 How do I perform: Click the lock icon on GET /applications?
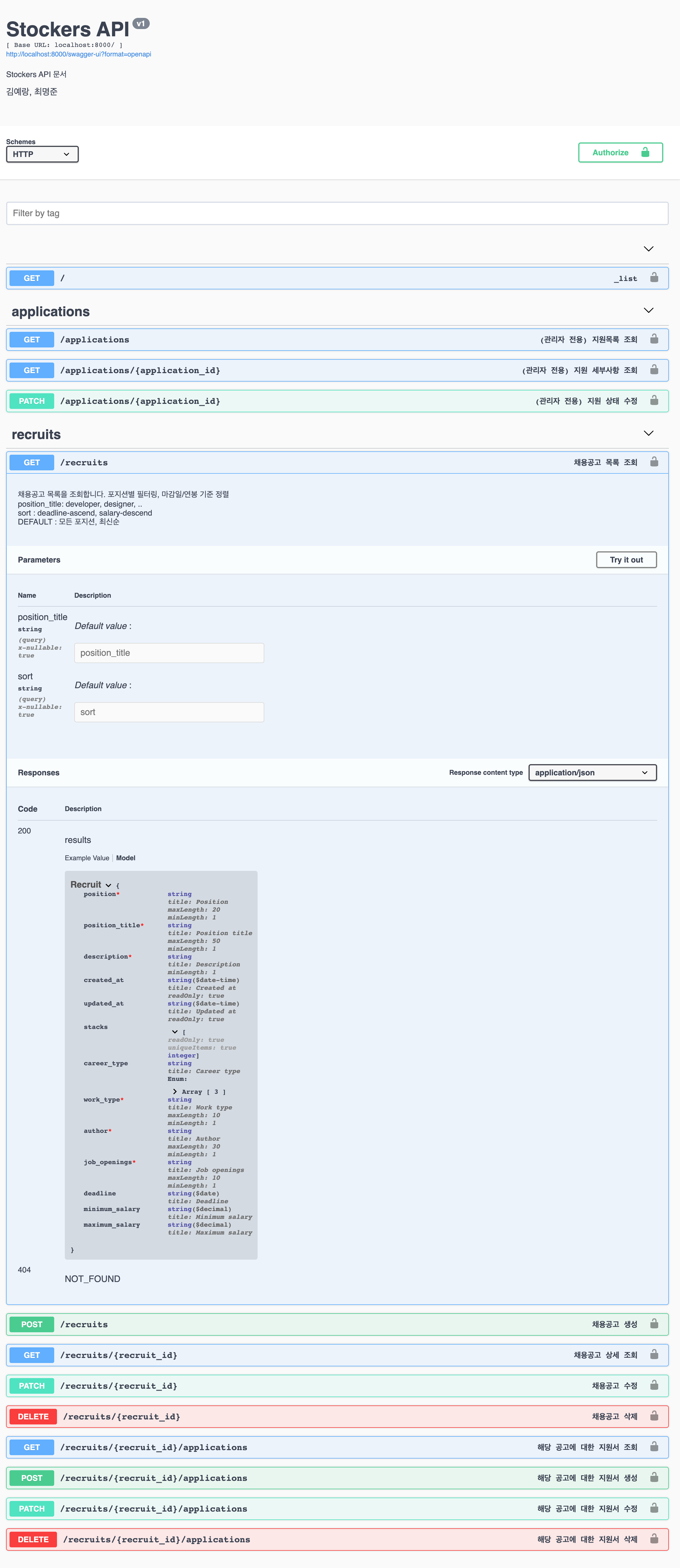point(654,339)
